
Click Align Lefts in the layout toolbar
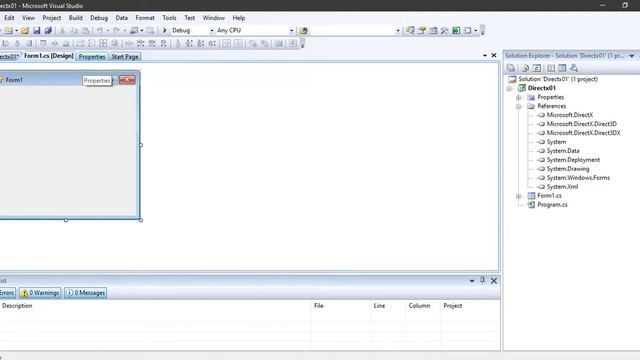tap(6, 43)
